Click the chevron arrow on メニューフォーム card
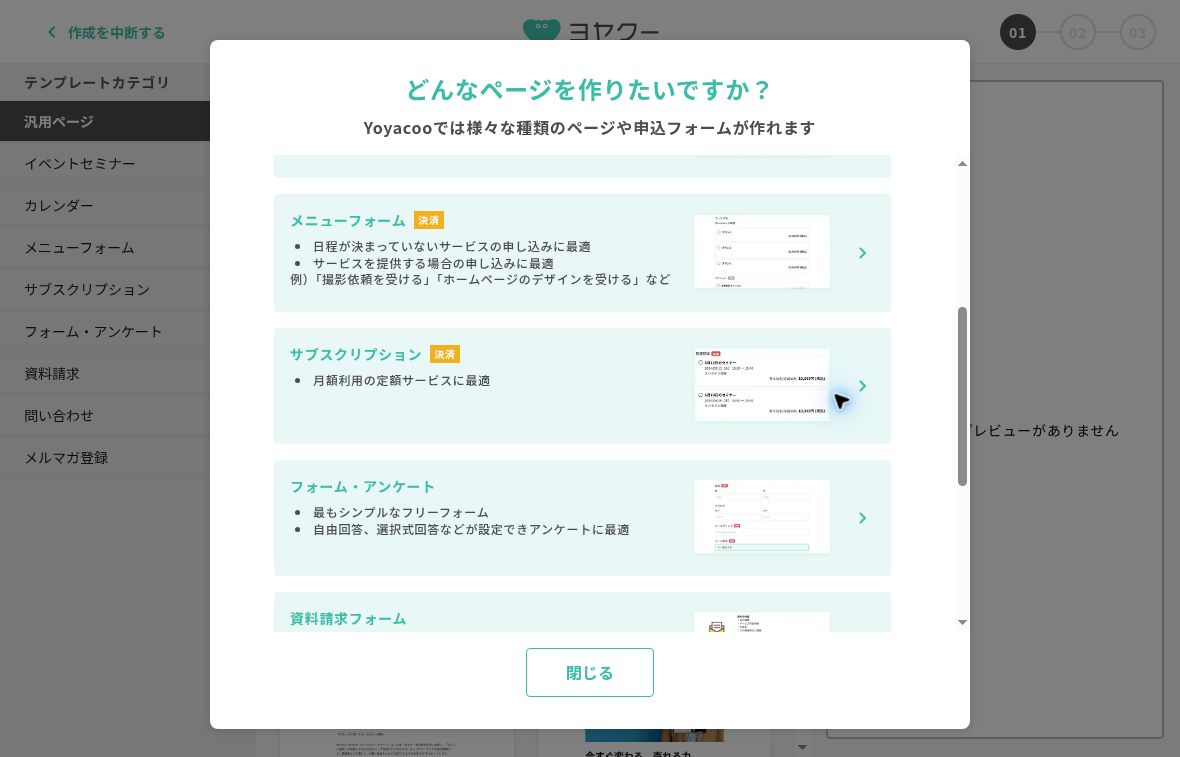The width and height of the screenshot is (1180, 757). 862,253
